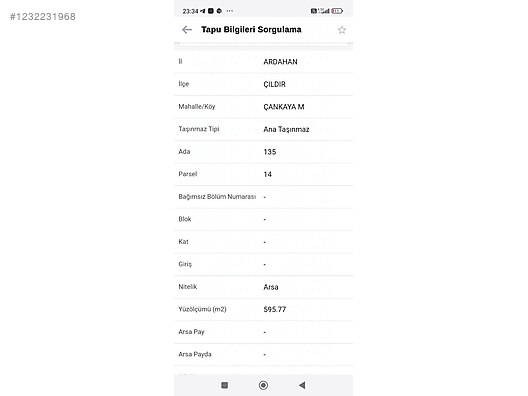Image resolution: width=528 pixels, height=396 pixels.
Task: Tap the Parsel value 14
Action: (267, 174)
